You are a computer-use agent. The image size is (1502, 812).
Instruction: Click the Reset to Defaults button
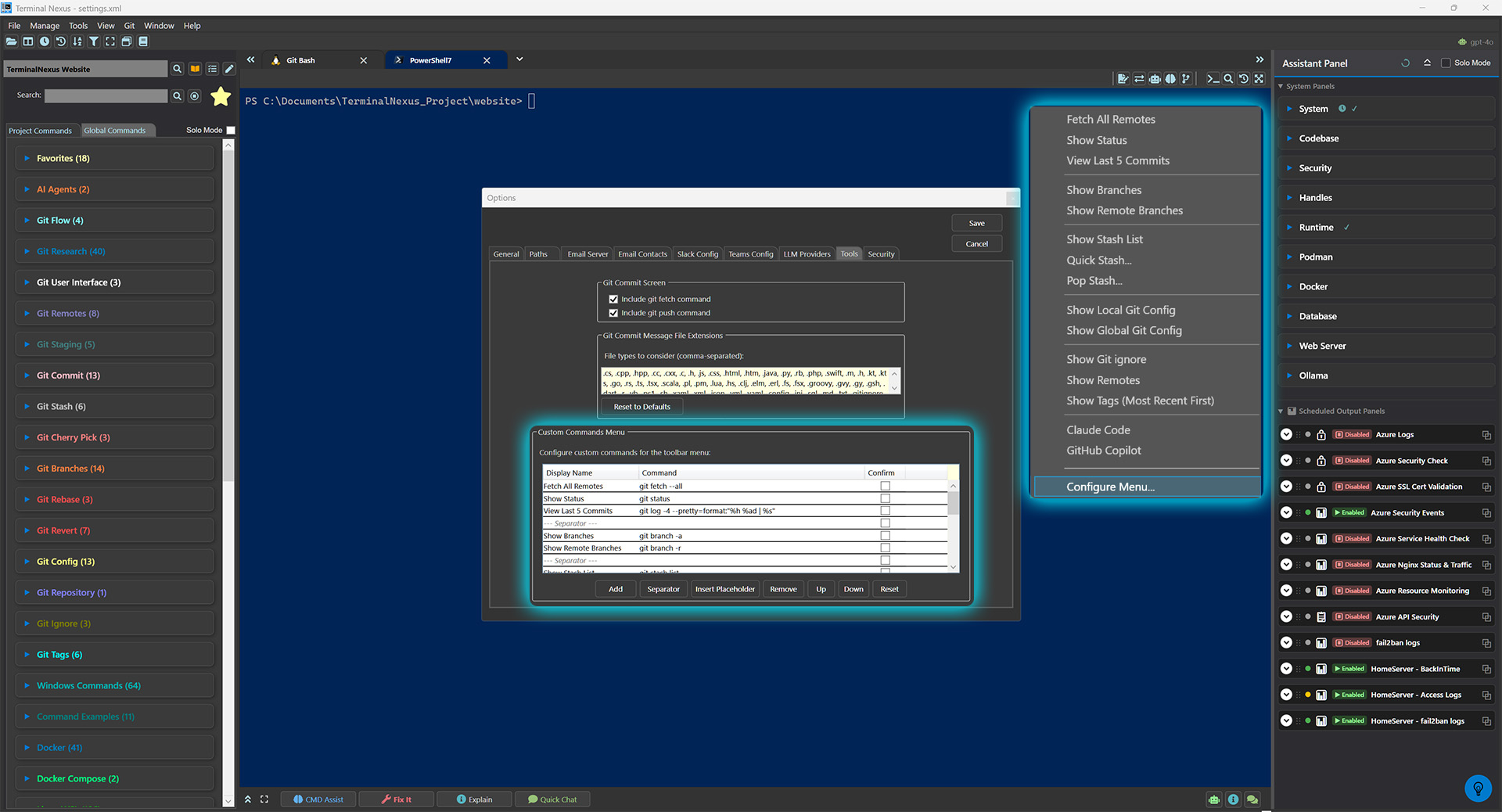point(641,406)
